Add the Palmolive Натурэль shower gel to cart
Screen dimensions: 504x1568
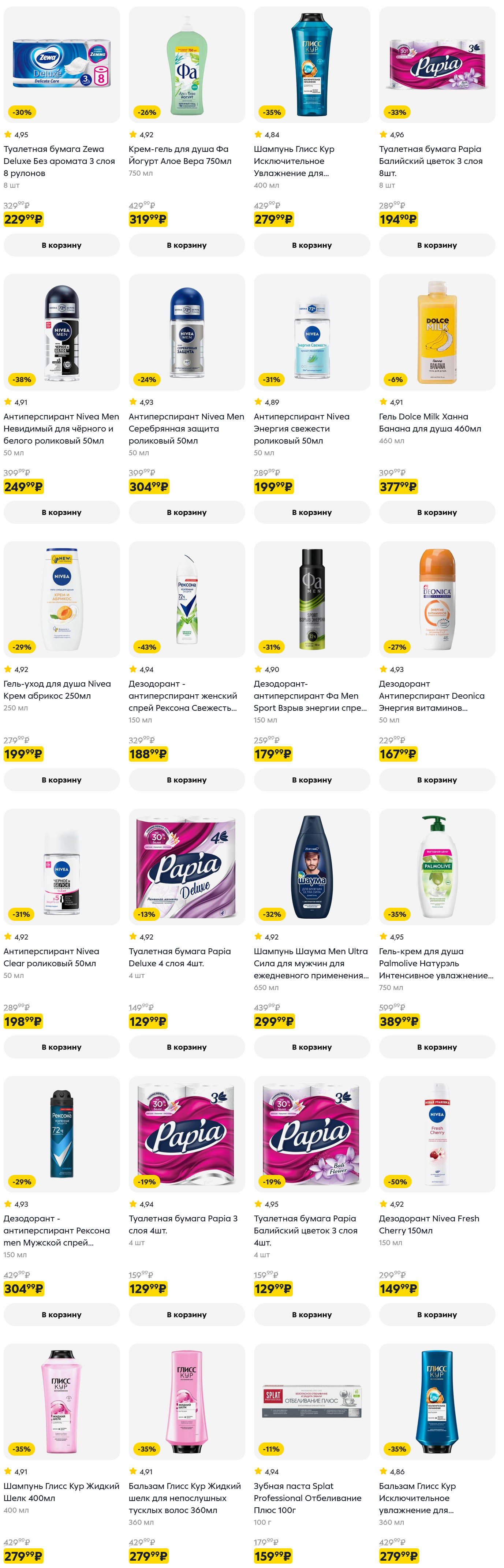coord(437,1047)
